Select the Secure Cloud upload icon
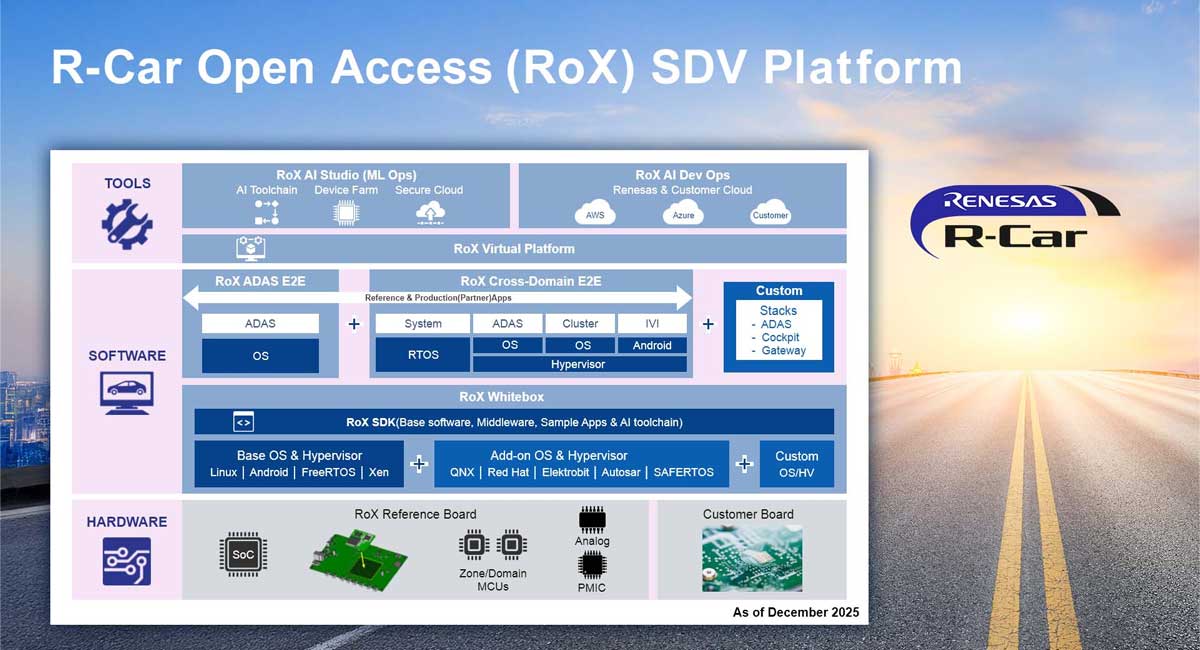The image size is (1200, 650). [x=429, y=210]
